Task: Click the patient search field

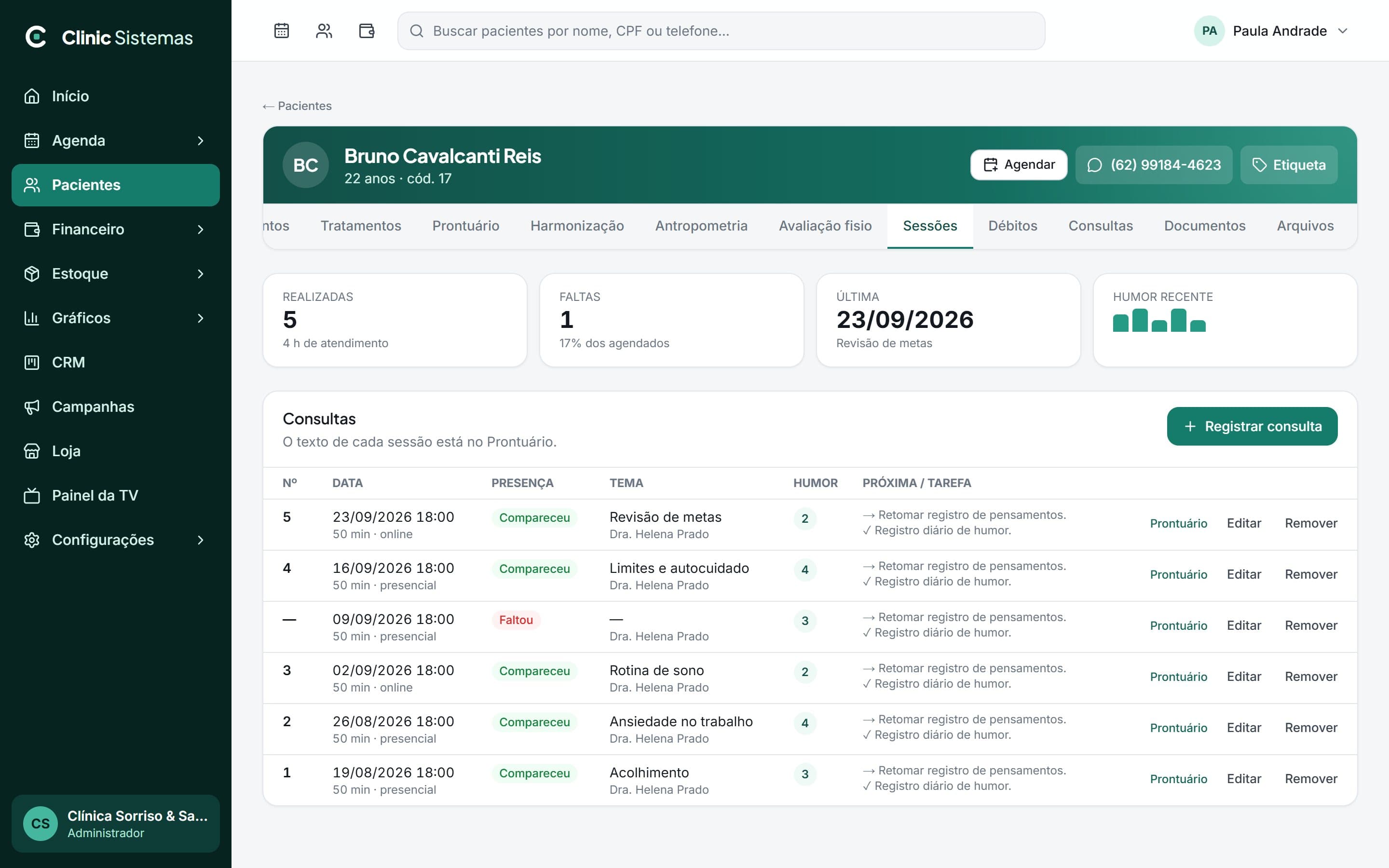Action: [721, 31]
